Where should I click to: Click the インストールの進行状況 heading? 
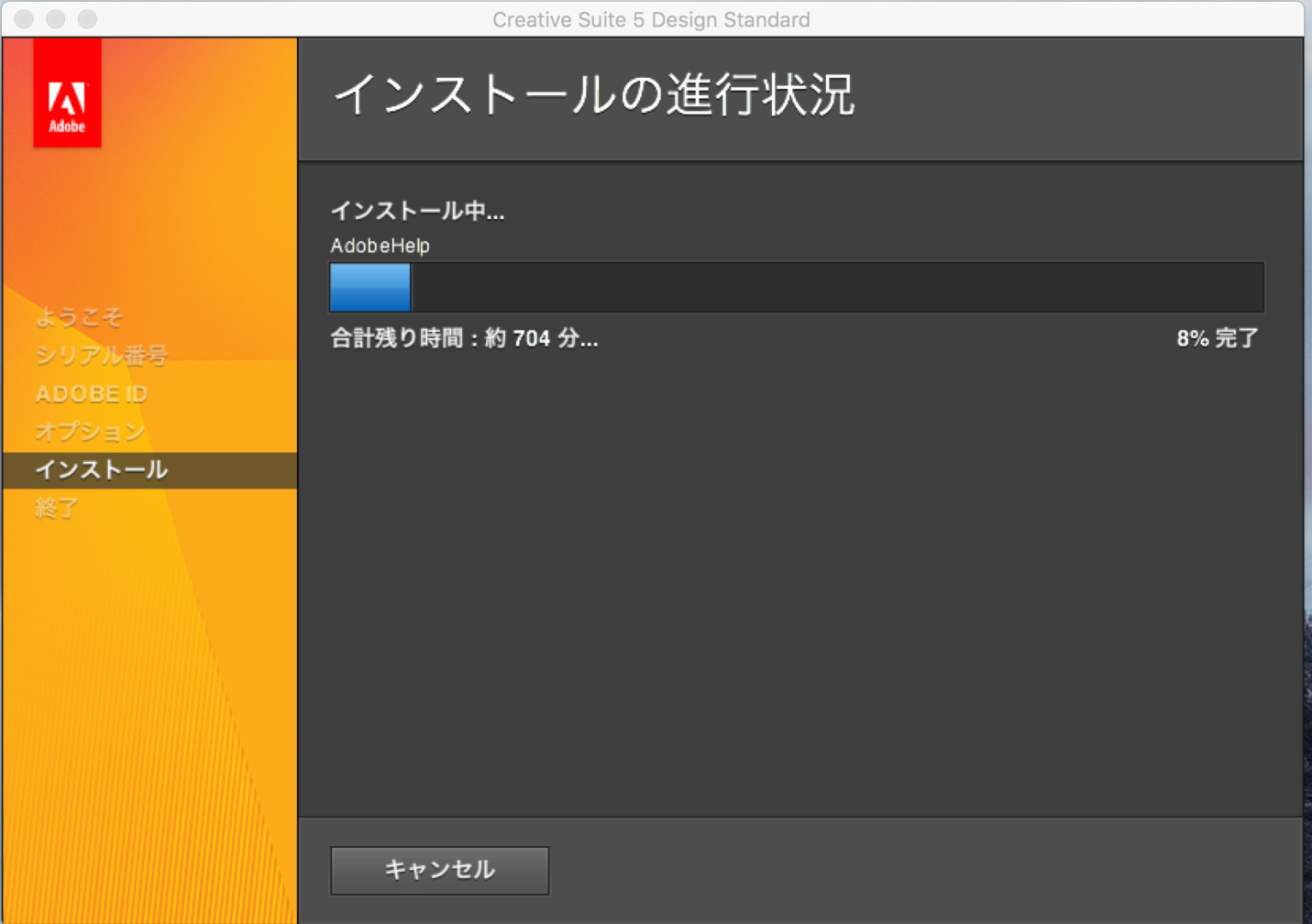click(x=594, y=94)
